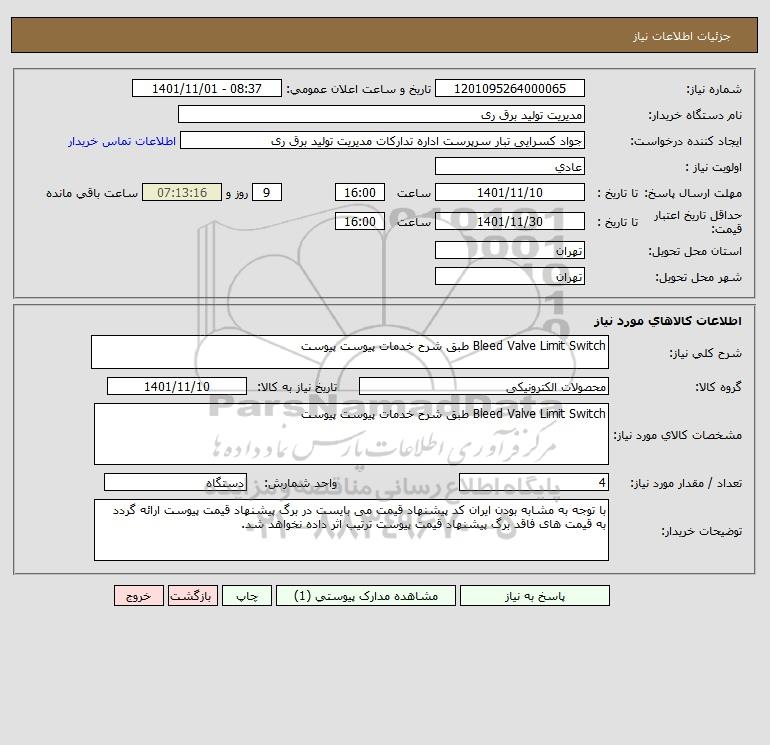Click the remaining time countdown 07:13:16

[x=182, y=193]
